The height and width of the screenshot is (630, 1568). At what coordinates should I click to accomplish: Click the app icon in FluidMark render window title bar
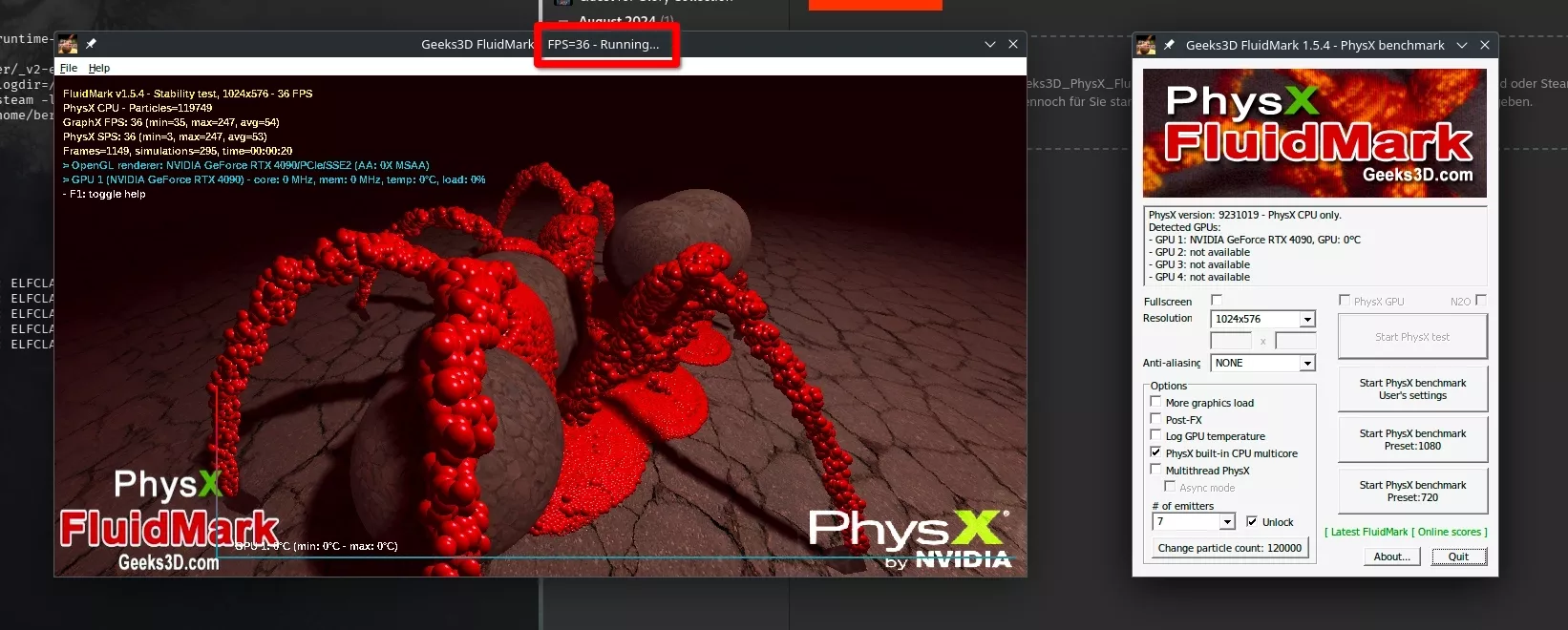[x=67, y=44]
